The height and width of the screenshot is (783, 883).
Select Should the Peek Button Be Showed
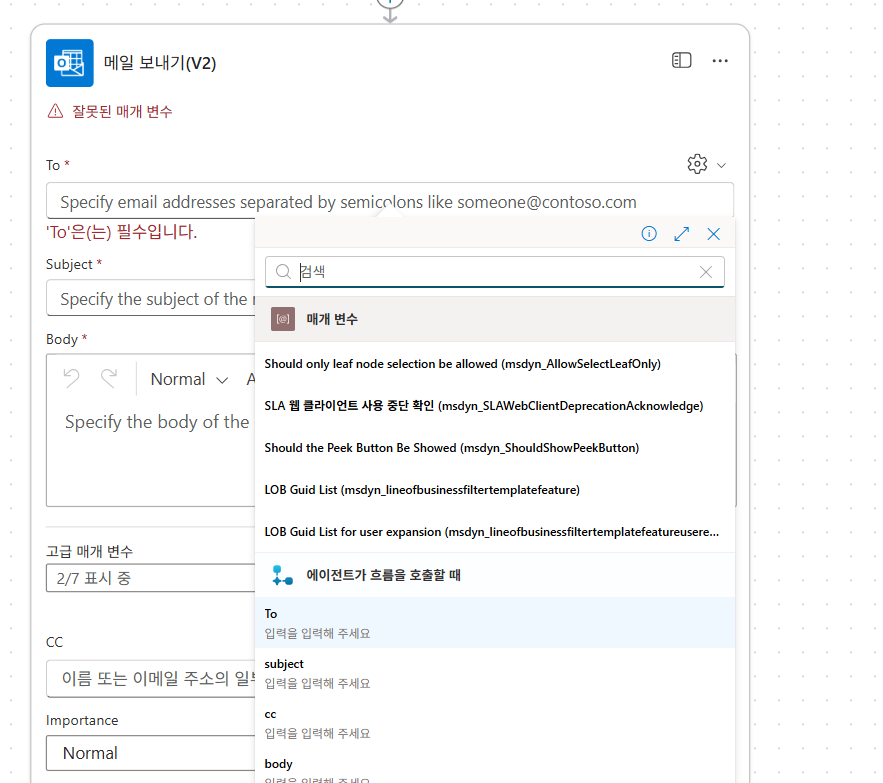coord(495,448)
